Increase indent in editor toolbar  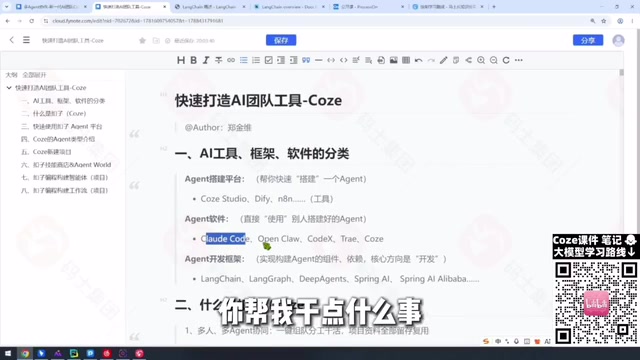pyautogui.click(x=281, y=60)
